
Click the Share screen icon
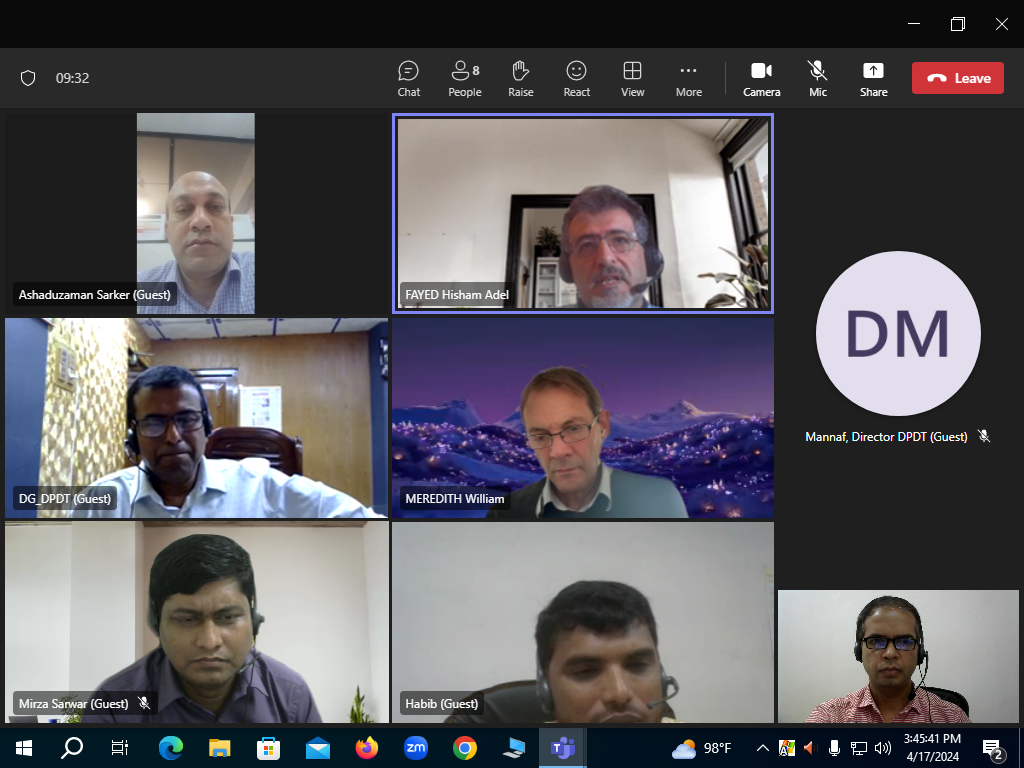click(873, 78)
